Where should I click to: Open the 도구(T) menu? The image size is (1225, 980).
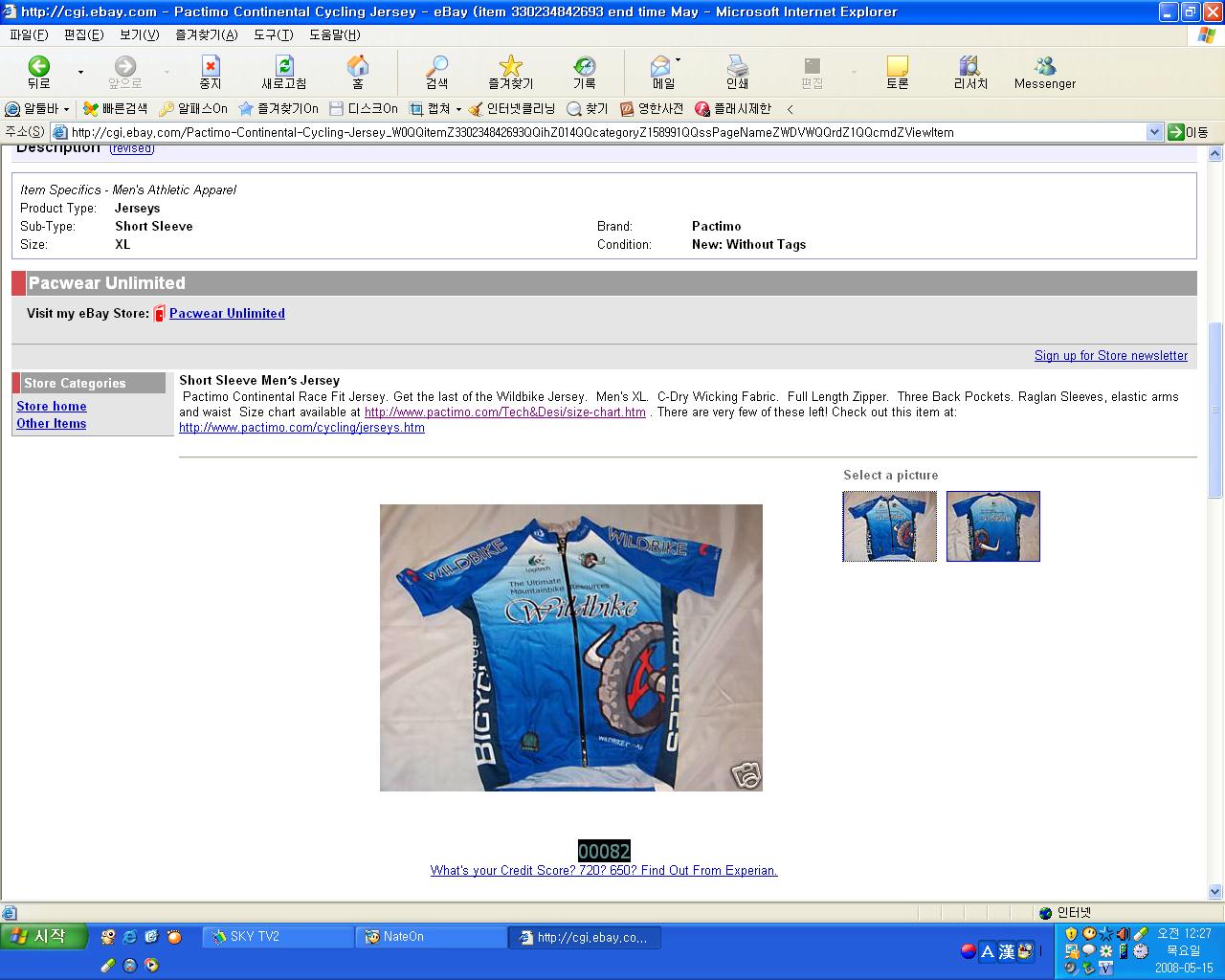pyautogui.click(x=273, y=34)
